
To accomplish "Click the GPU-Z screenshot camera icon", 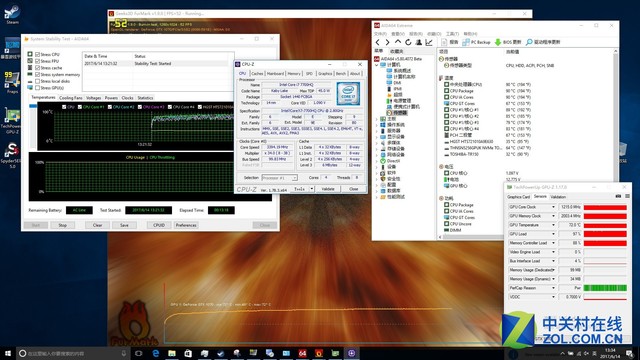I will point(618,196).
